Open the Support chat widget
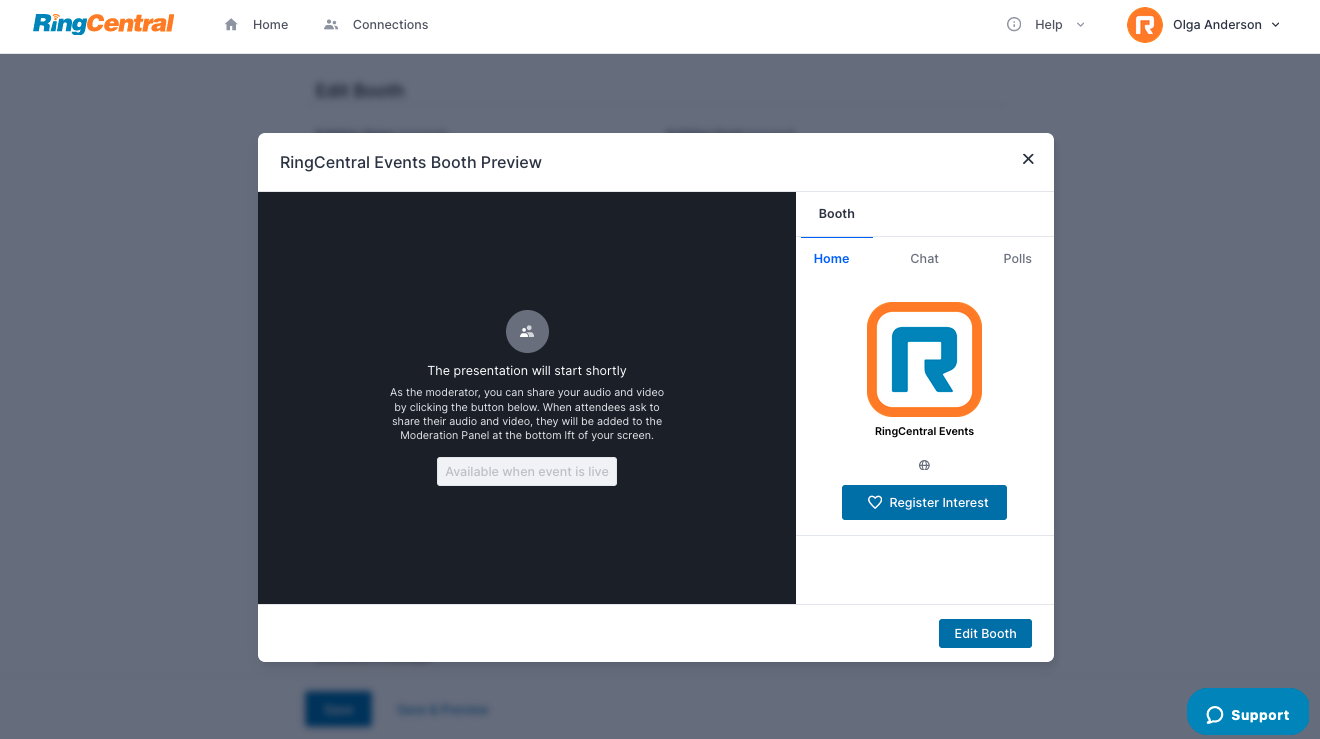 (x=1248, y=714)
